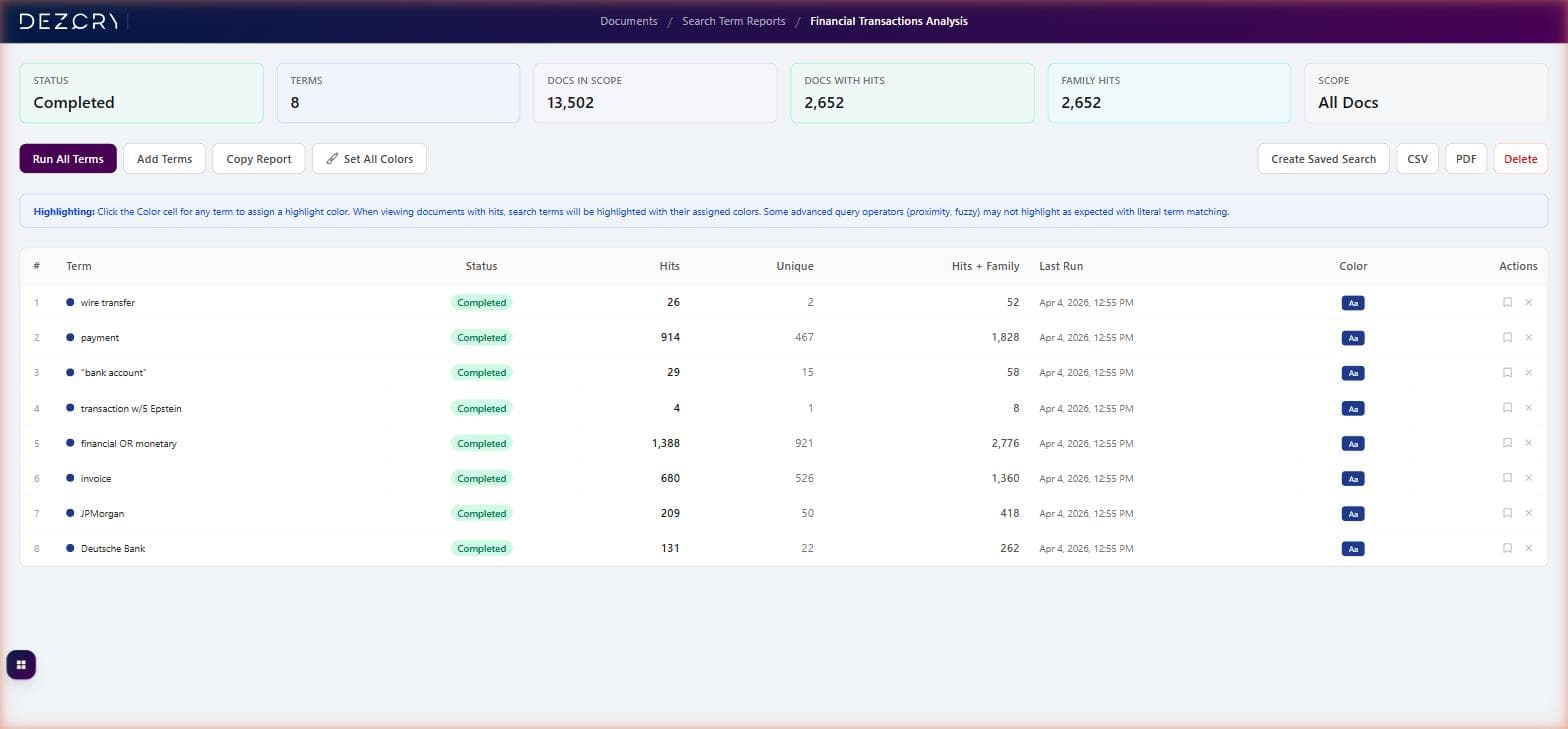The width and height of the screenshot is (1568, 729).
Task: Click the Create Saved Search button
Action: click(1323, 159)
